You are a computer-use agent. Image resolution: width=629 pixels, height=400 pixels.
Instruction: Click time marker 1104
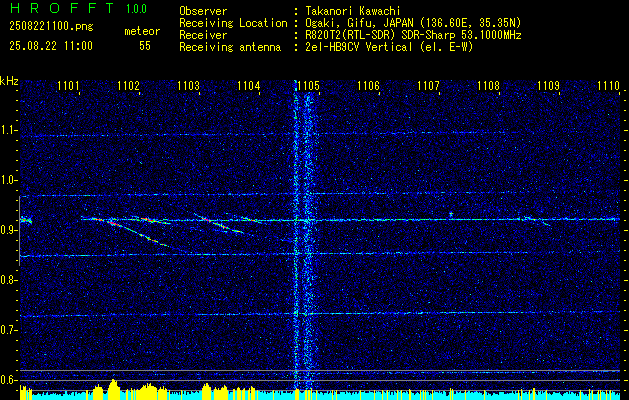[248, 85]
